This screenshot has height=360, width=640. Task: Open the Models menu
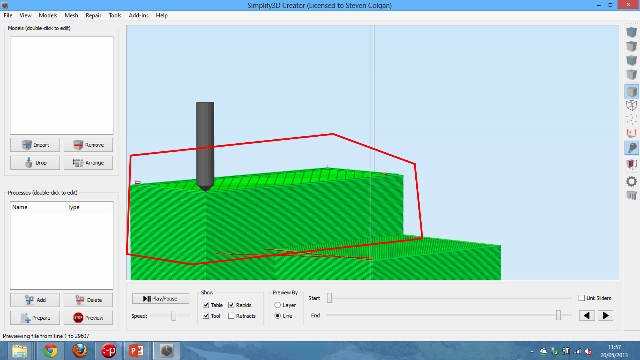click(48, 15)
